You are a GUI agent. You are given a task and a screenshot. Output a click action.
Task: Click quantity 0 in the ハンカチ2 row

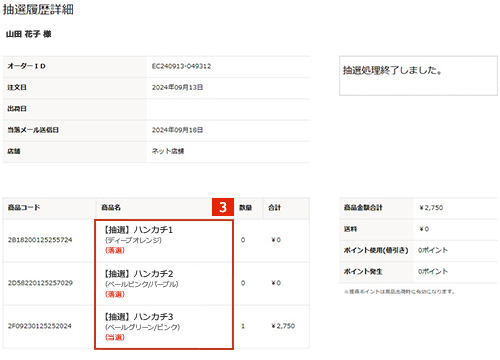tap(243, 283)
